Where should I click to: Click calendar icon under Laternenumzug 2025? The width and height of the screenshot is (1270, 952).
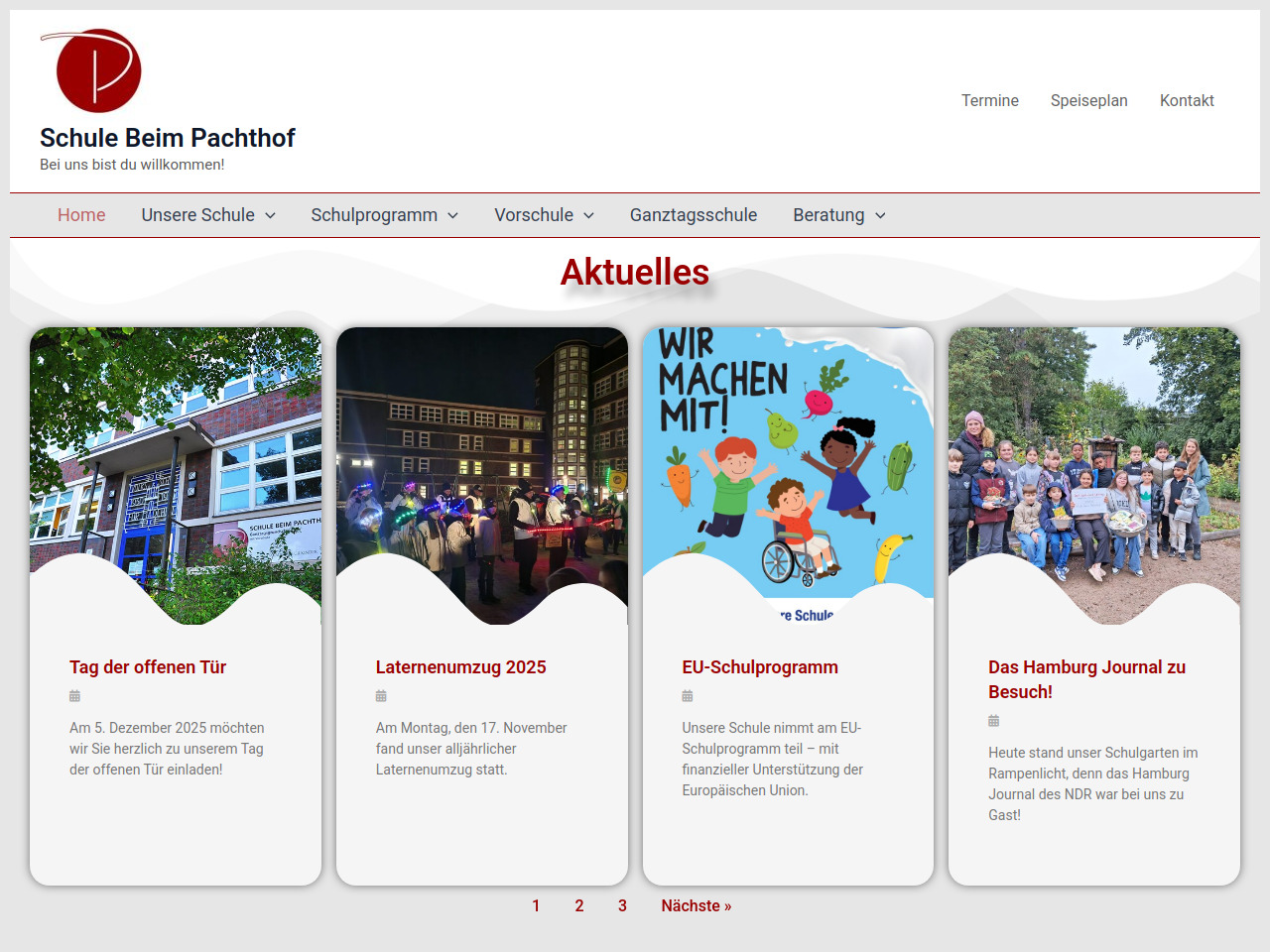coord(381,696)
